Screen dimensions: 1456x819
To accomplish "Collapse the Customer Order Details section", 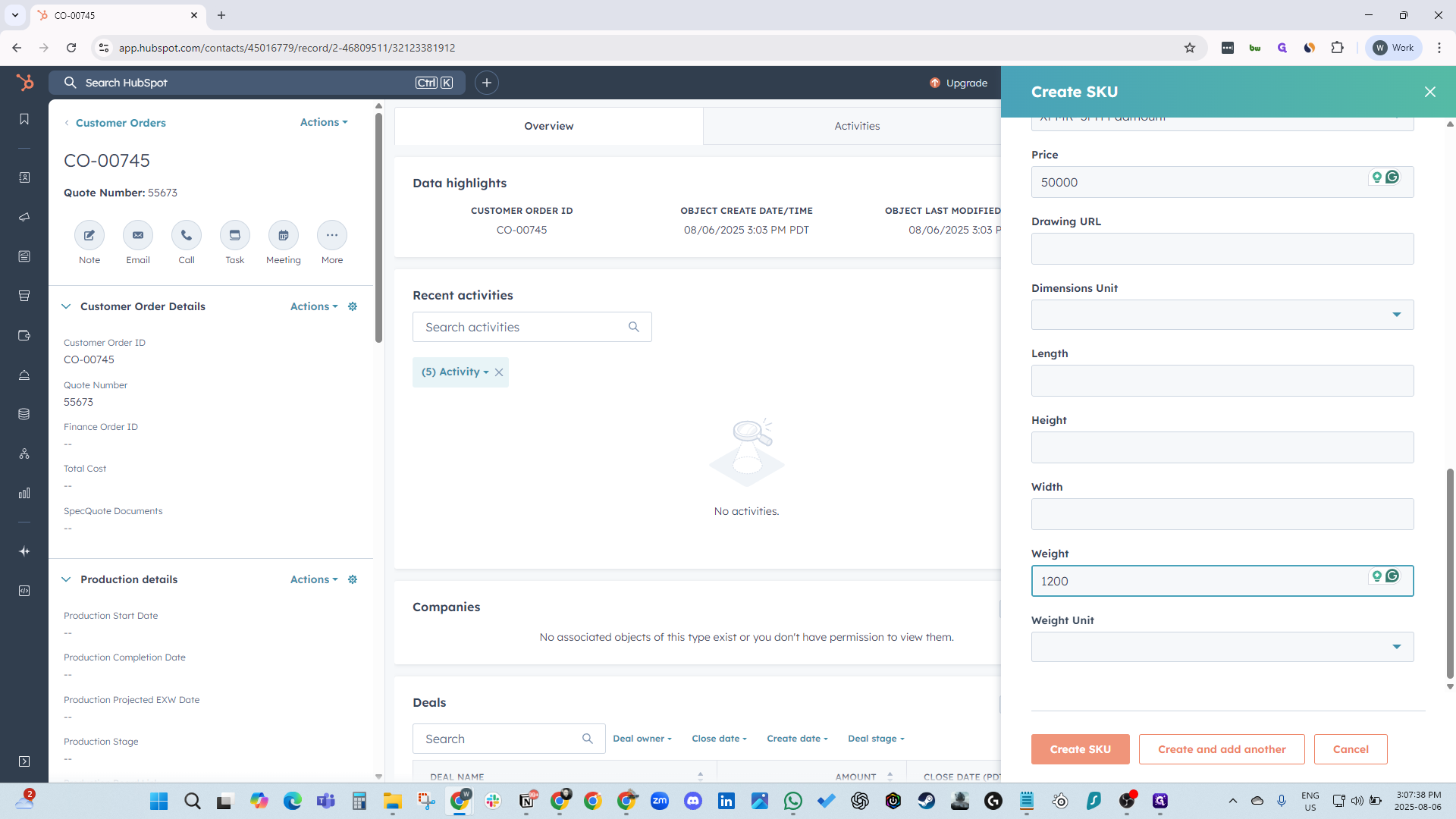I will (x=66, y=306).
